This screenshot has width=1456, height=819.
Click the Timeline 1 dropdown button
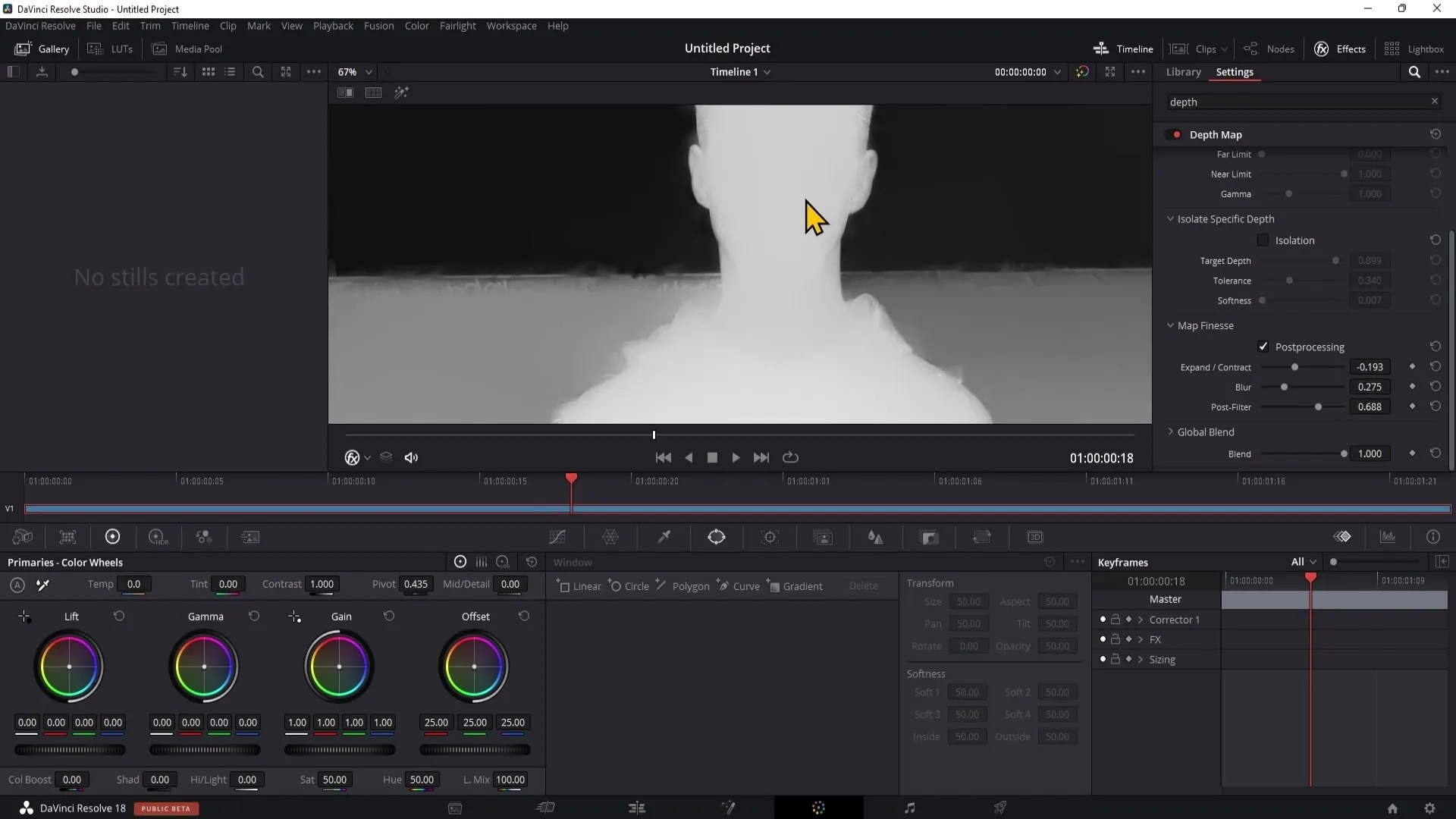(x=770, y=71)
